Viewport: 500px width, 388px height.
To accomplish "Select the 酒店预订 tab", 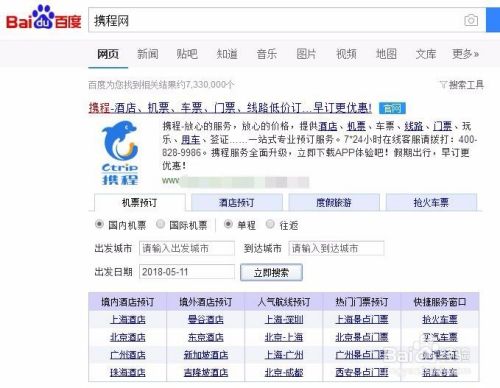I will pos(237,202).
